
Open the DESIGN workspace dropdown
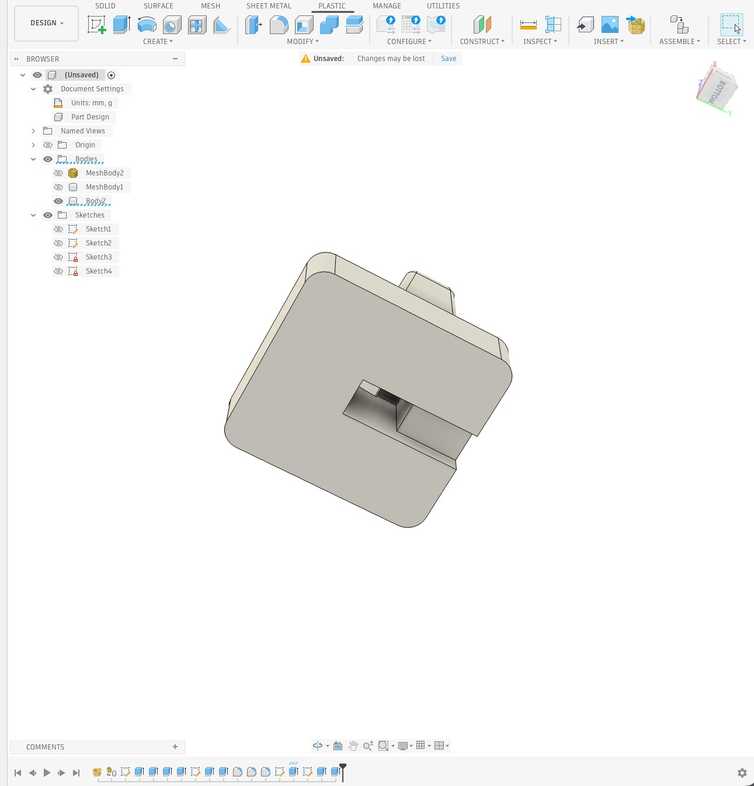[46, 23]
